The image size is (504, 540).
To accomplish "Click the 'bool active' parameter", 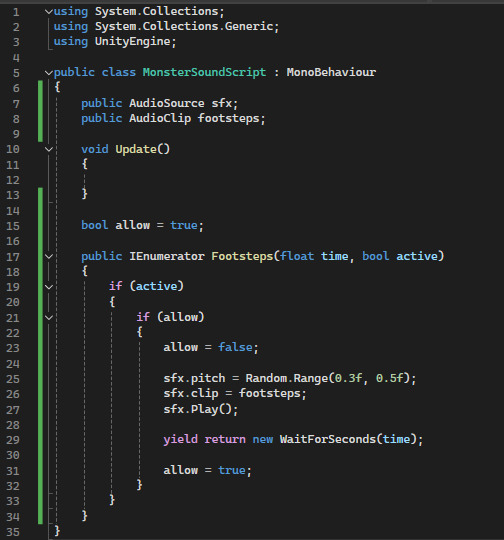I will pos(400,256).
